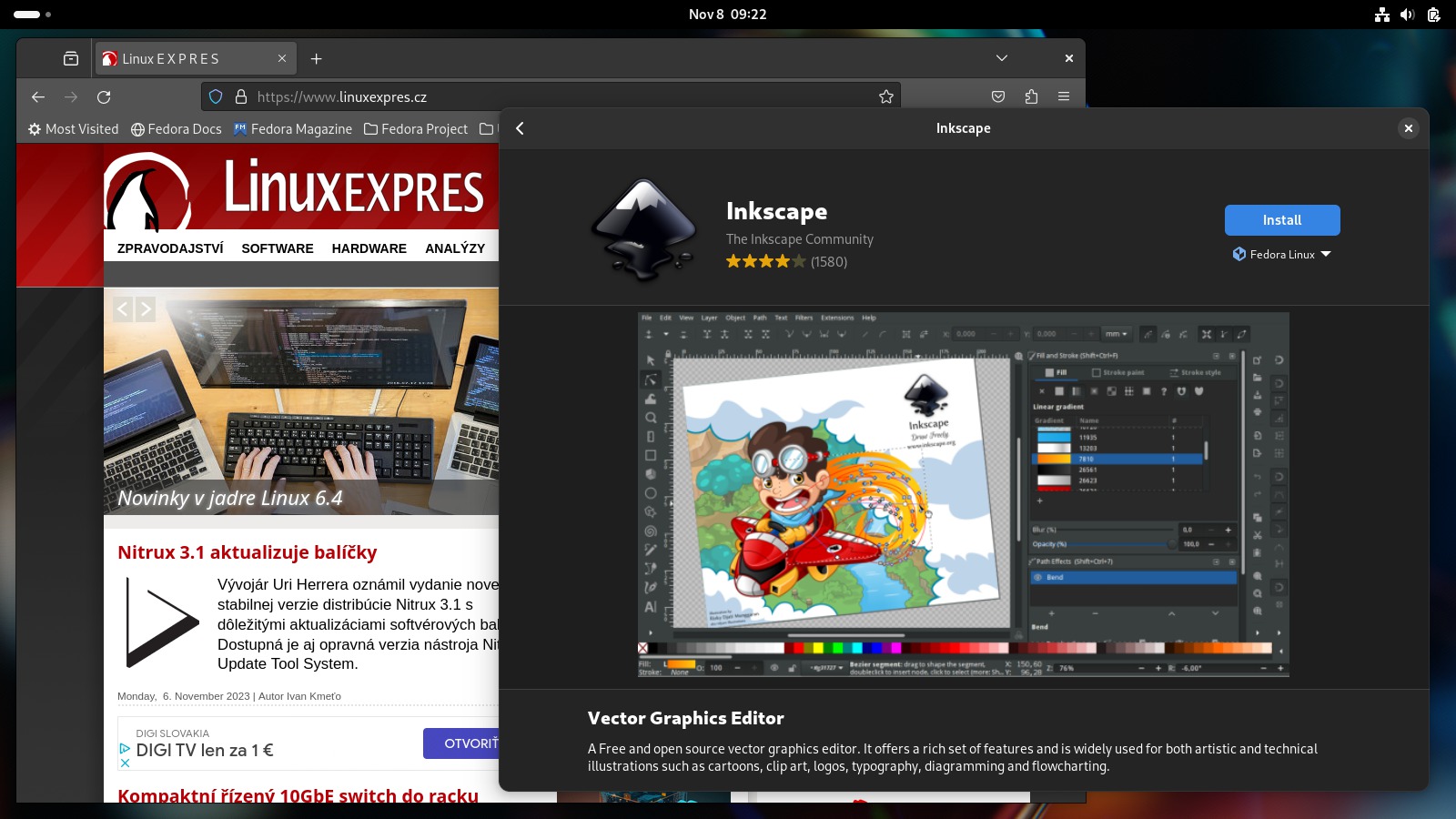Open the Inkscape screenshot thumbnail
This screenshot has width=1456, height=819.
point(963,495)
